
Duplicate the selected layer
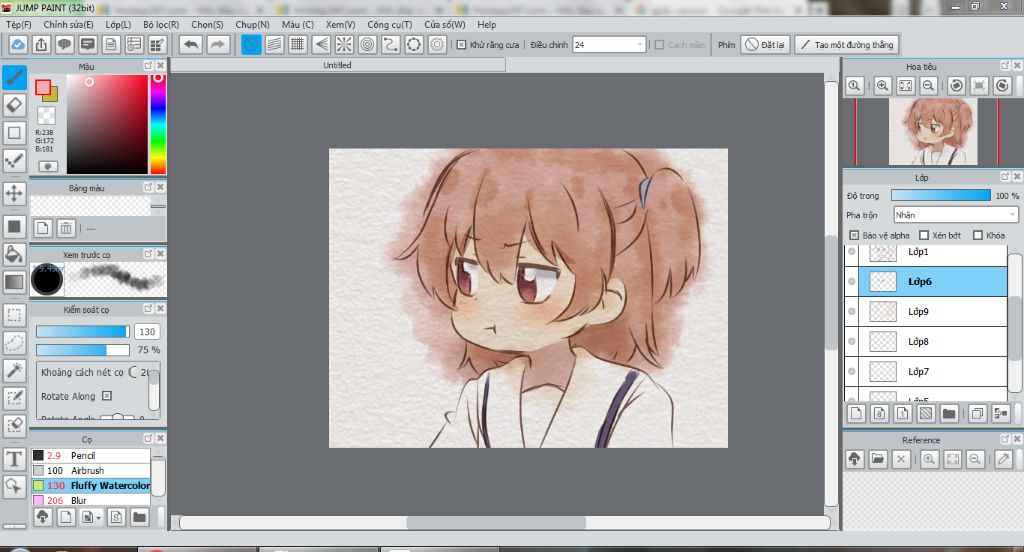coord(978,414)
